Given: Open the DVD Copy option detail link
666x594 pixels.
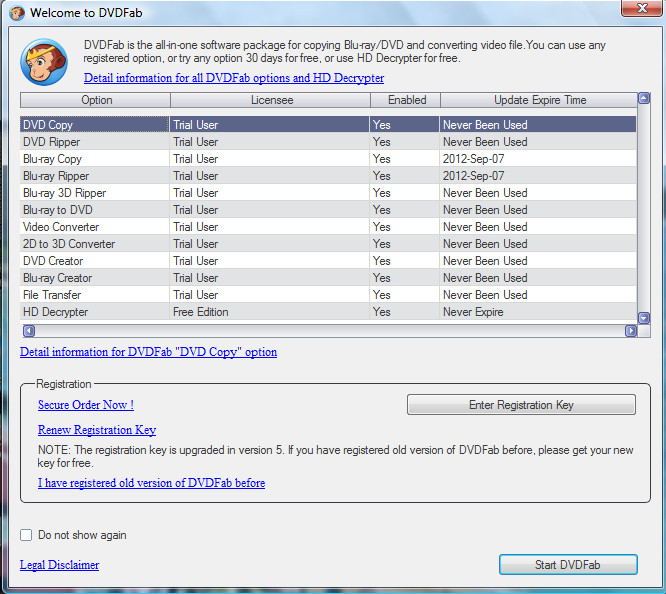Looking at the screenshot, I should [148, 352].
